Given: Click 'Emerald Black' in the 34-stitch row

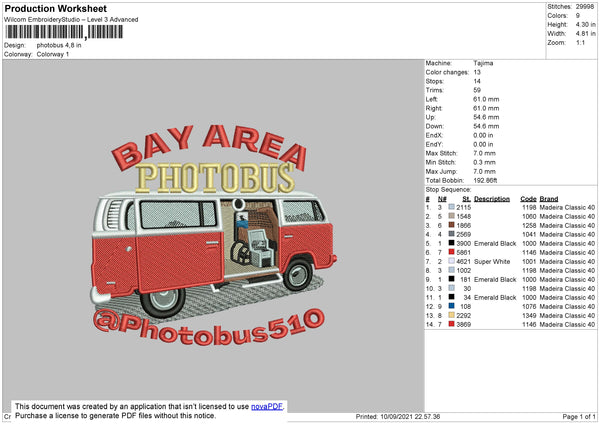Looking at the screenshot, I should tap(495, 297).
